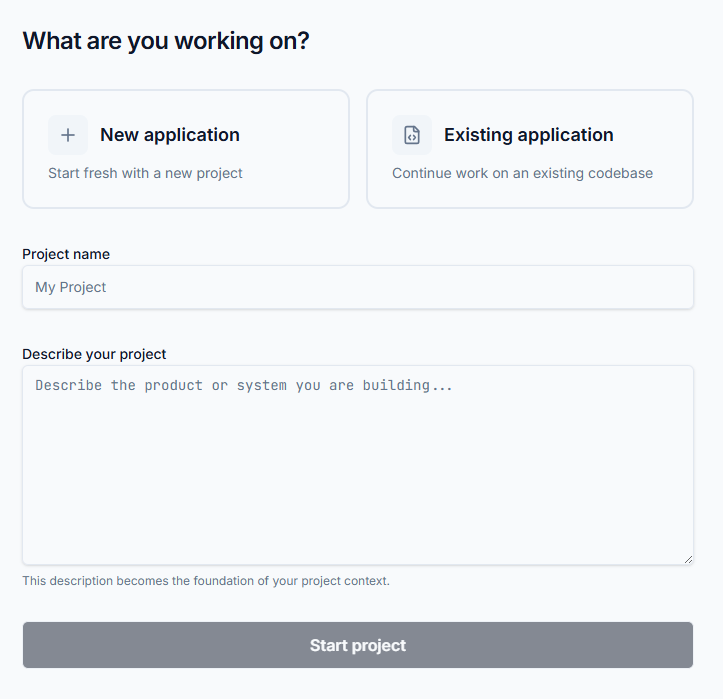Select the New application card

pyautogui.click(x=186, y=149)
